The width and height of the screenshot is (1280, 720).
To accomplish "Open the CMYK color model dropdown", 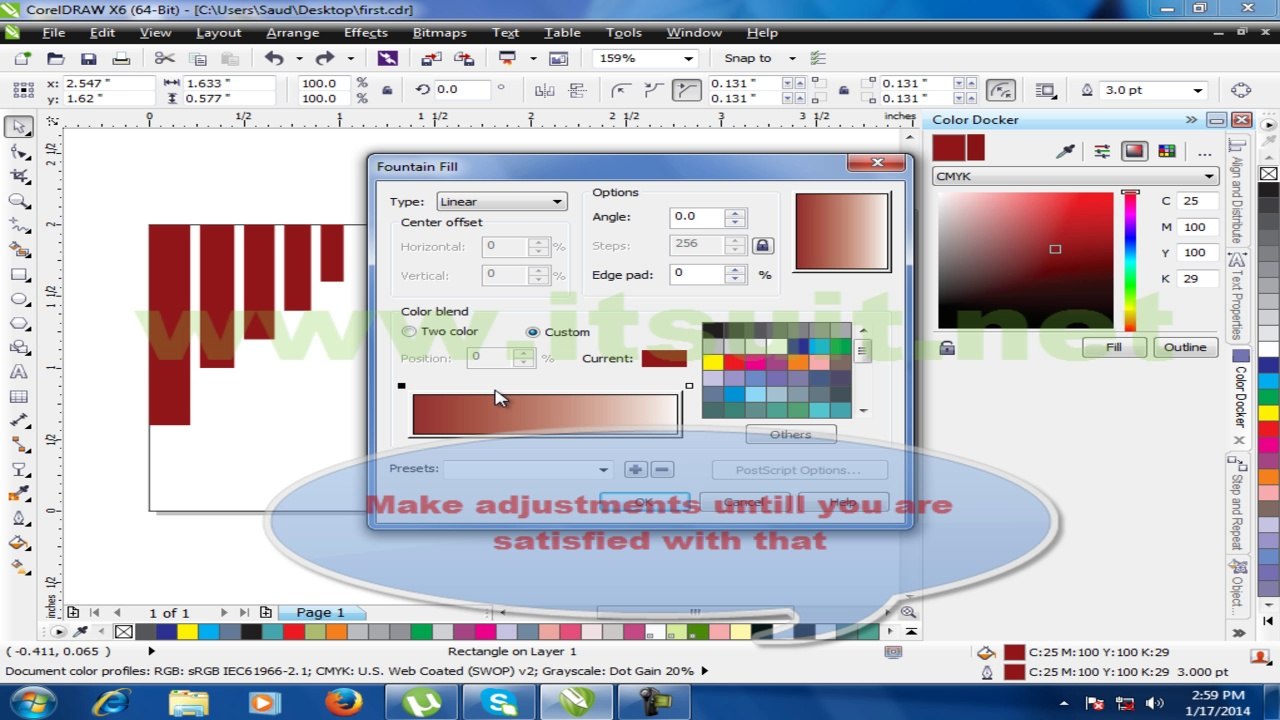I will (x=1074, y=176).
